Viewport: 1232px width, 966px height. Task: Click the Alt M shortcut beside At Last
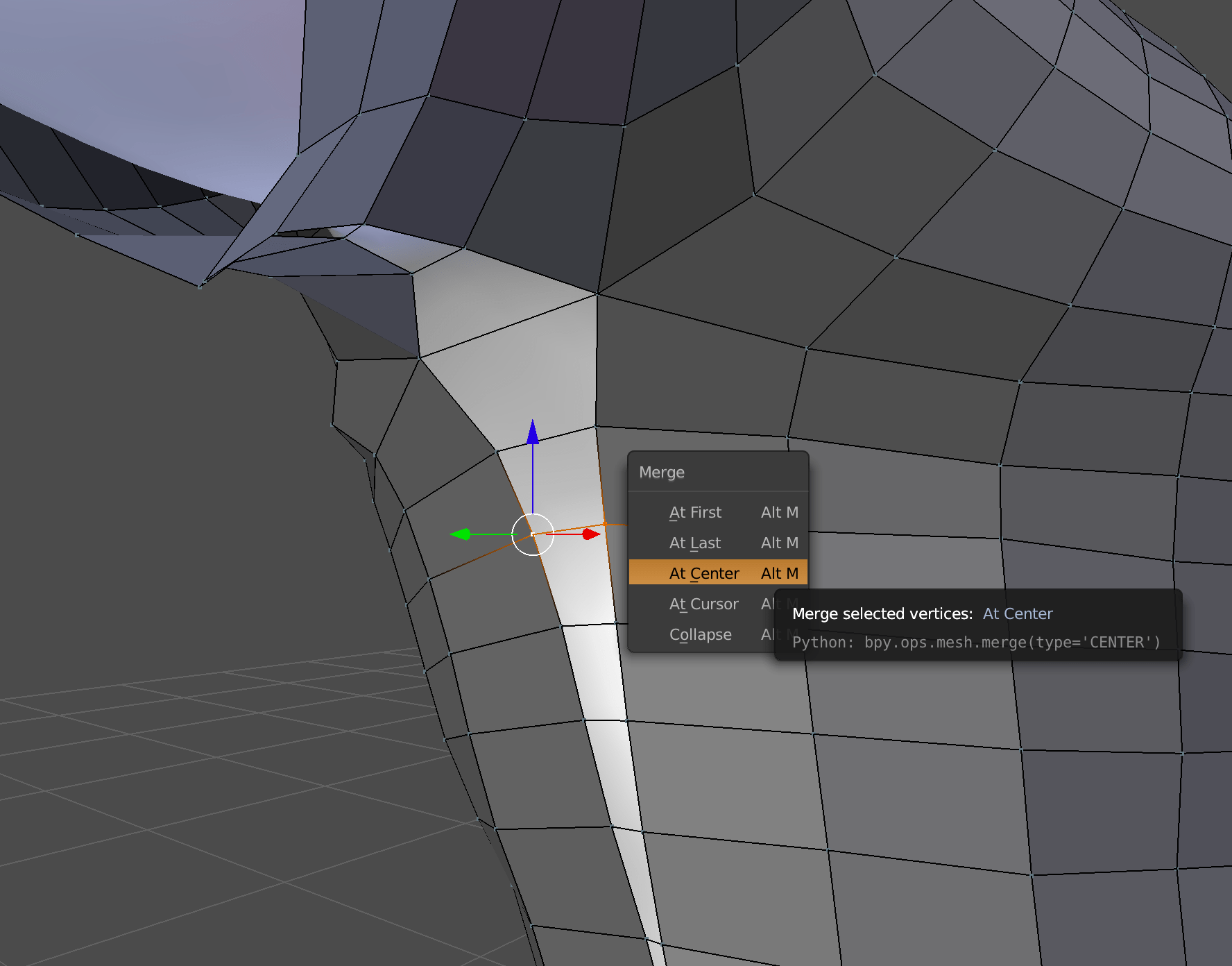coord(779,543)
